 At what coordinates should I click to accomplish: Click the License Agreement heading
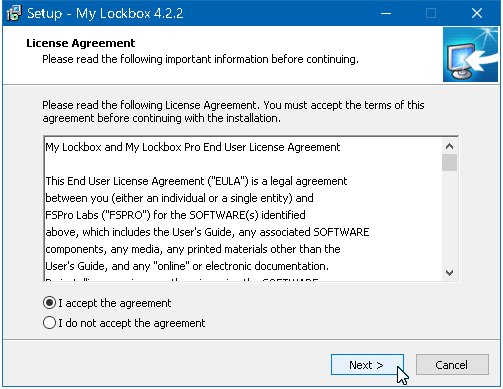point(81,43)
